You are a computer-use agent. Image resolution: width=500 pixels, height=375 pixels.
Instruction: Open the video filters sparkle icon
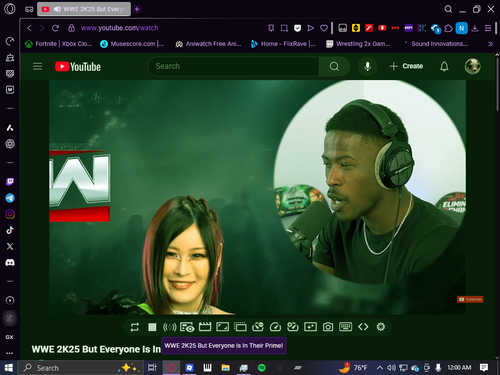[310, 327]
